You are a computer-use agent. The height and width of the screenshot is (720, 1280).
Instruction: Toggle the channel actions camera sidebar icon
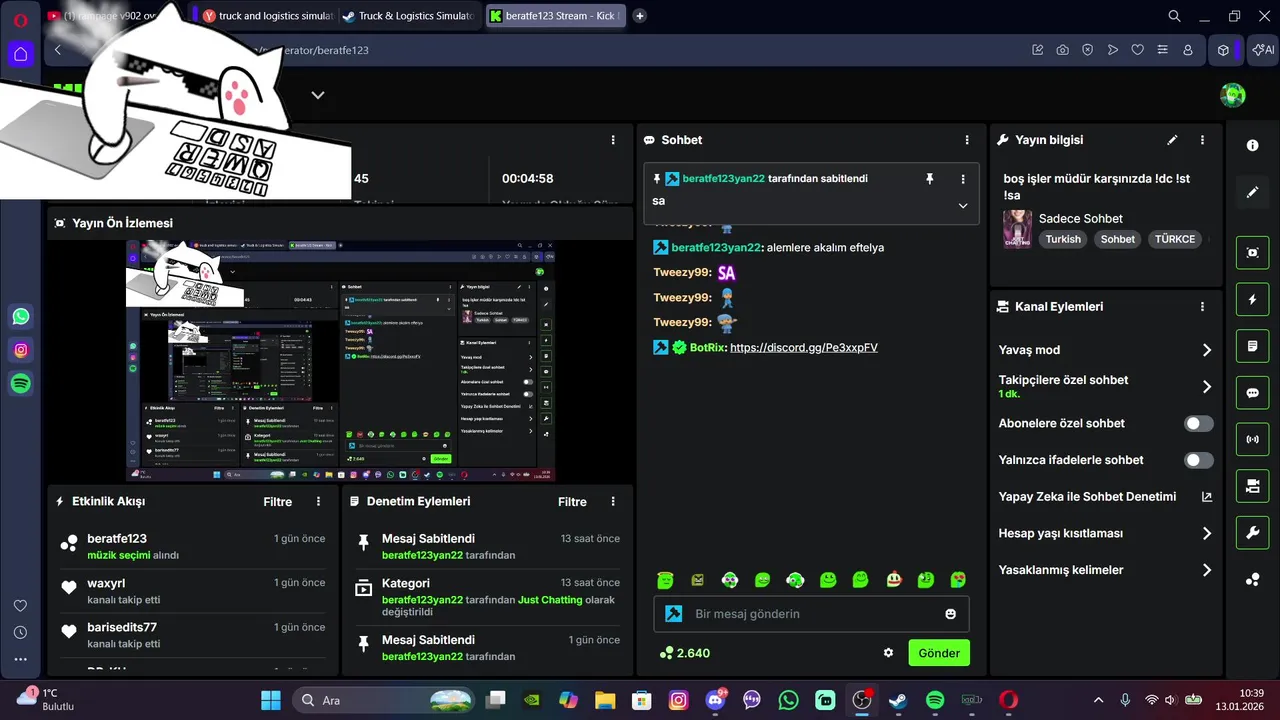tap(1252, 486)
